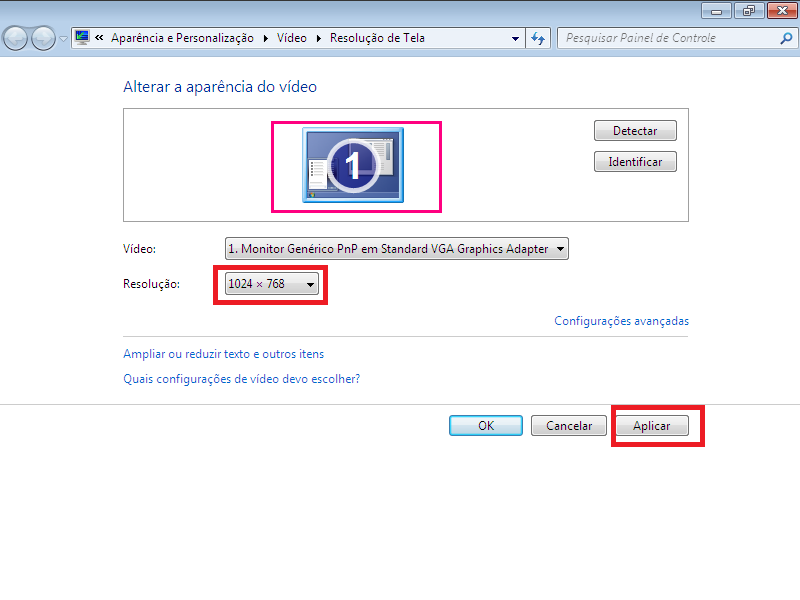Select monitor 1 thumbnail
The height and width of the screenshot is (600, 800).
point(353,165)
